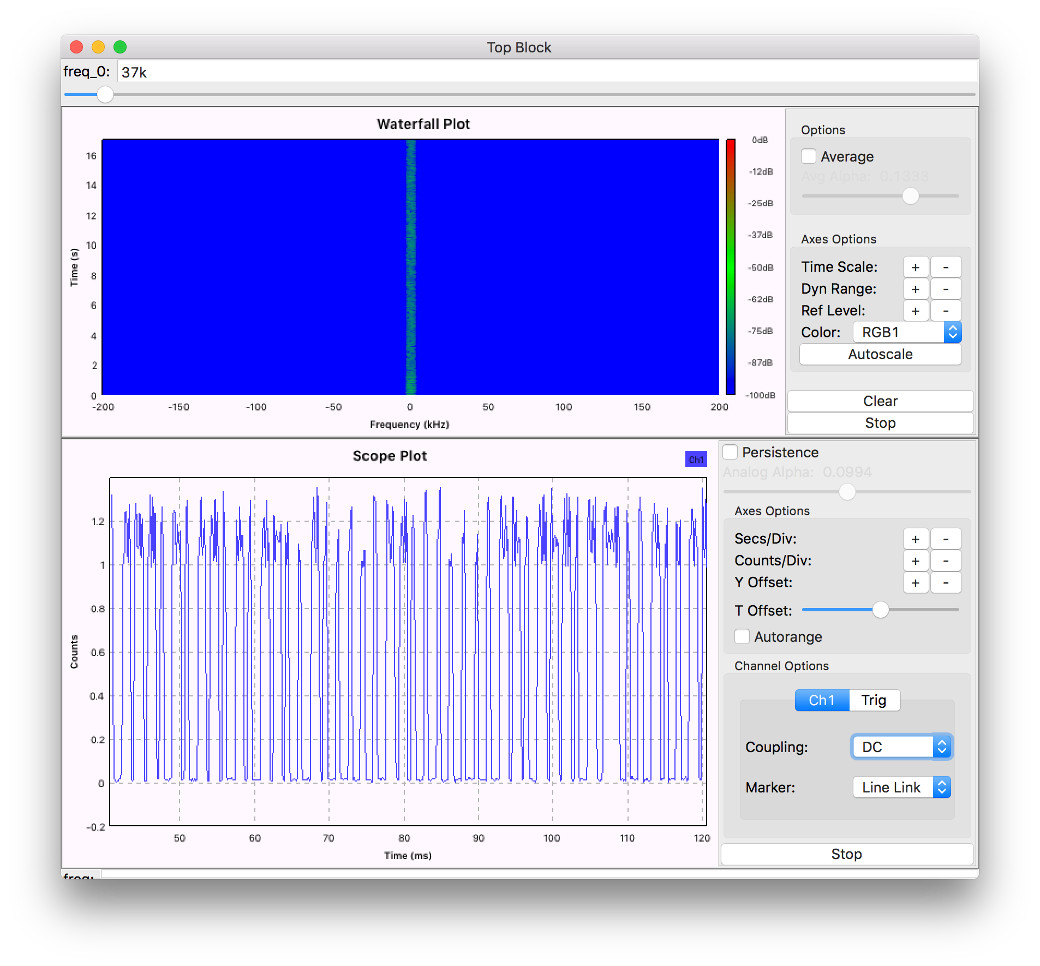Open the Coupling DC dropdown
The image size is (1040, 966).
[901, 747]
